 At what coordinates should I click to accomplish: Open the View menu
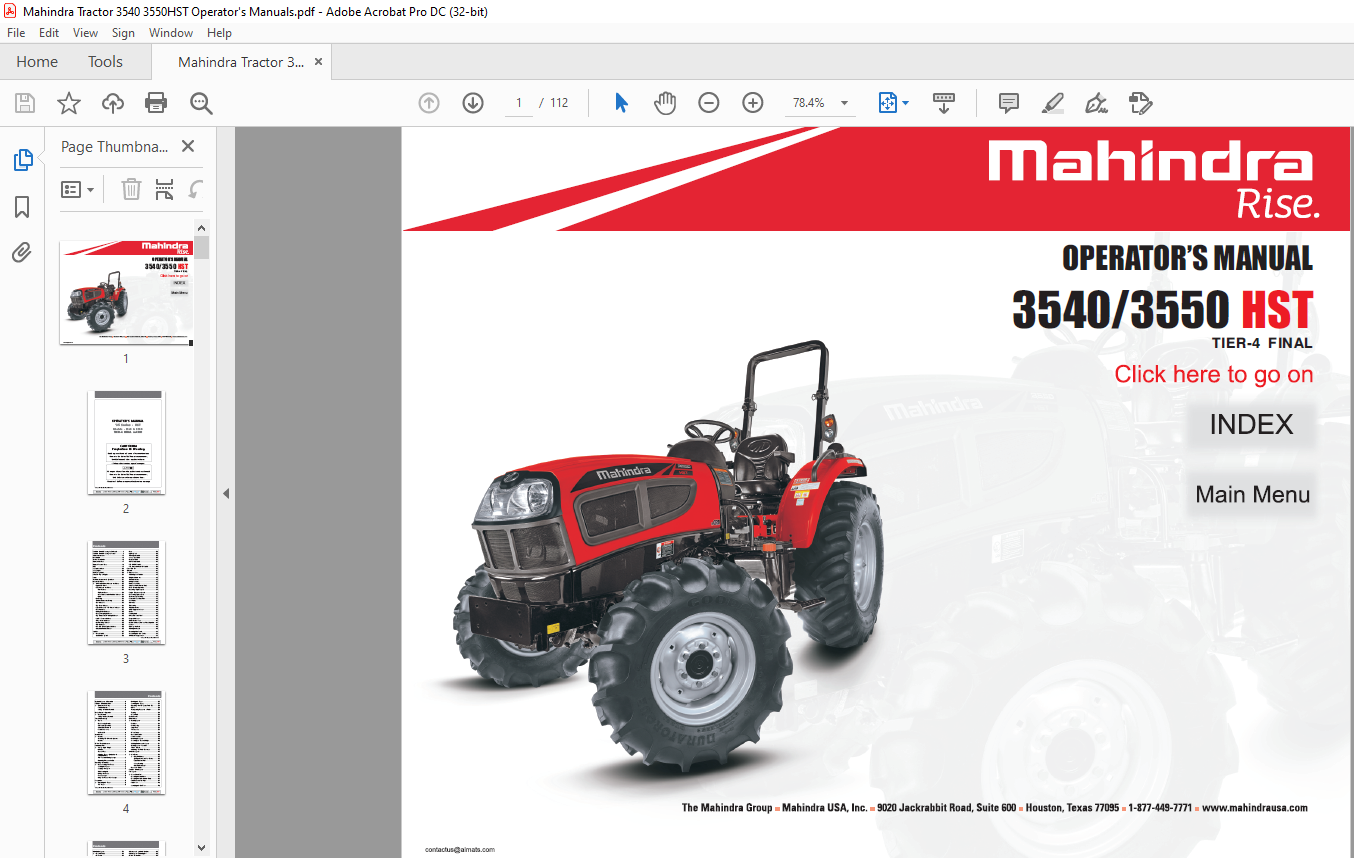point(86,33)
